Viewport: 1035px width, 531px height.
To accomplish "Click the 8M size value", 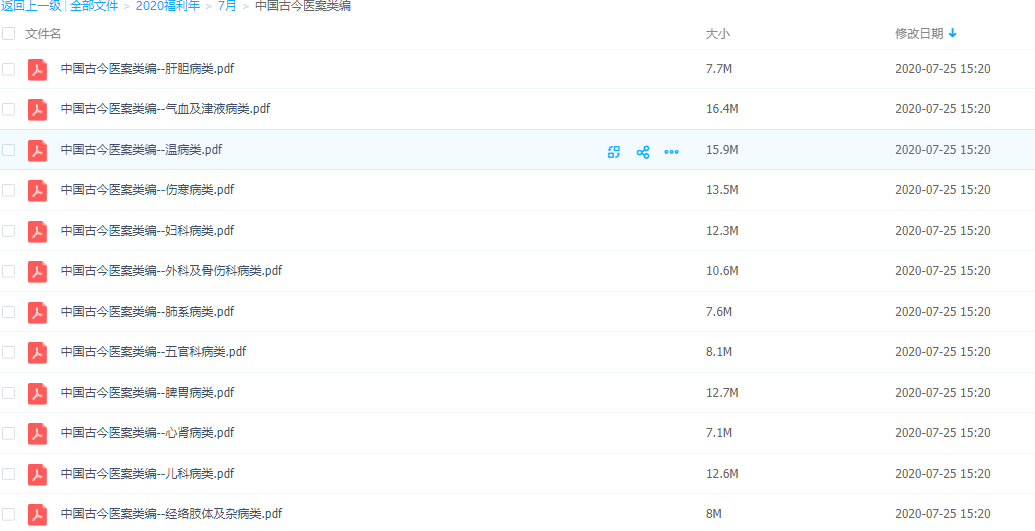I will pyautogui.click(x=715, y=514).
